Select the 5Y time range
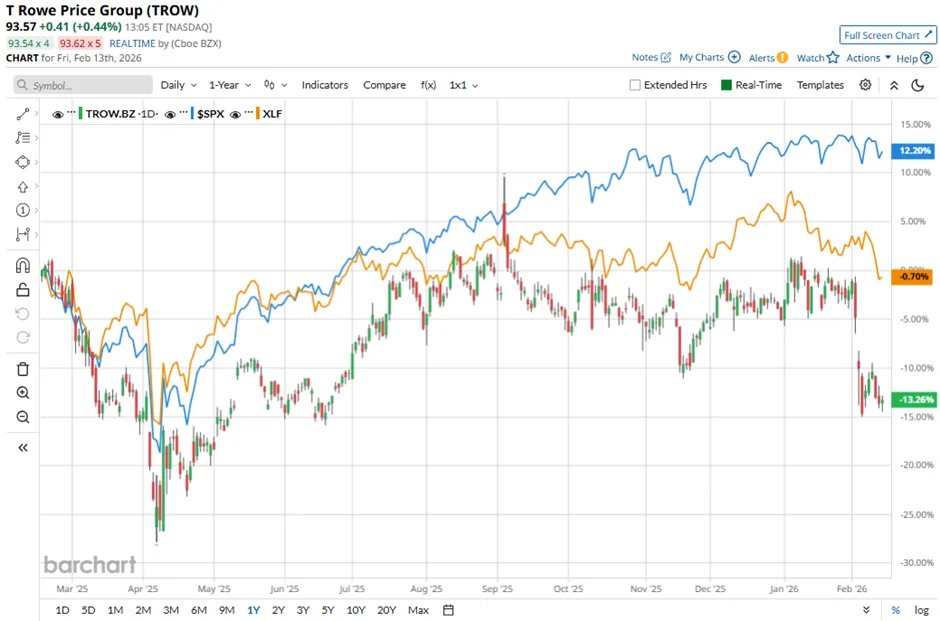 point(328,610)
